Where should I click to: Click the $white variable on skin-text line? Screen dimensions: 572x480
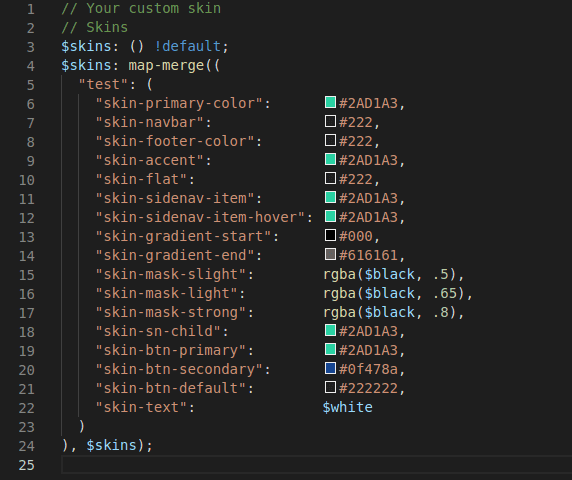[x=348, y=407]
